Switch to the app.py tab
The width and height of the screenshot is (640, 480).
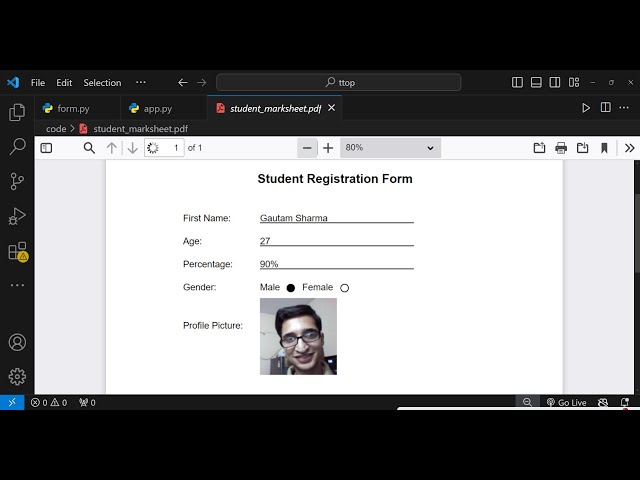pyautogui.click(x=157, y=108)
